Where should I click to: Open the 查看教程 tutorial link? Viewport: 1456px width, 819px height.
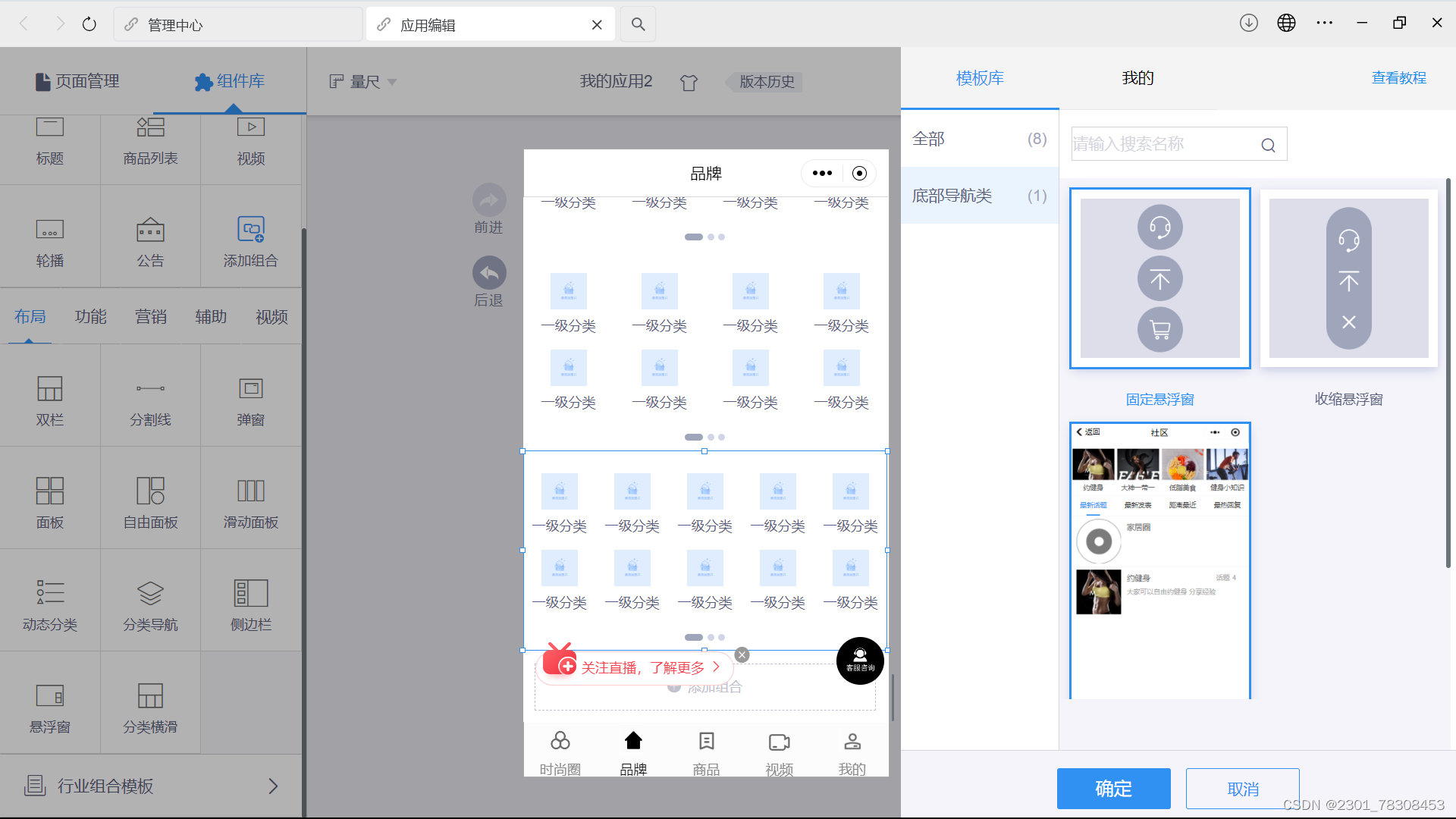(x=1398, y=78)
